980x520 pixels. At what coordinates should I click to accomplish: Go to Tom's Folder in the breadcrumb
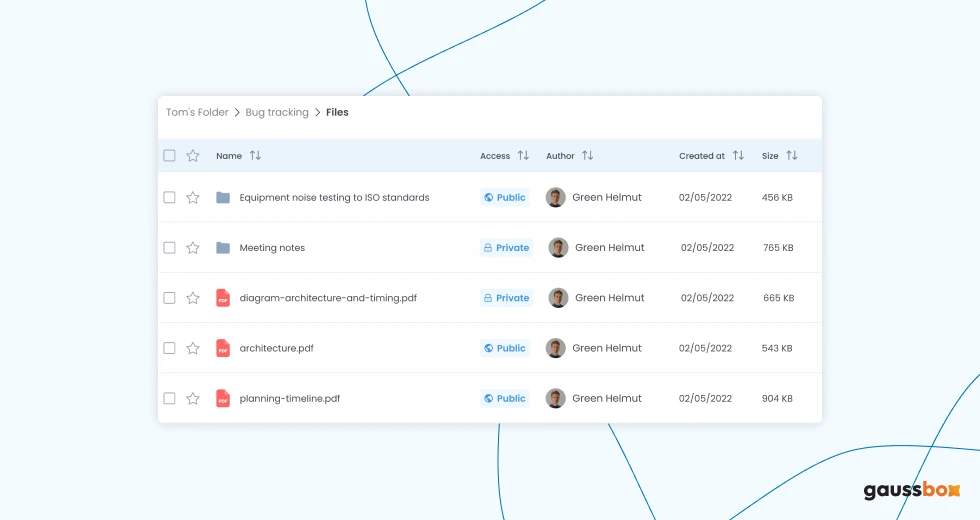197,113
